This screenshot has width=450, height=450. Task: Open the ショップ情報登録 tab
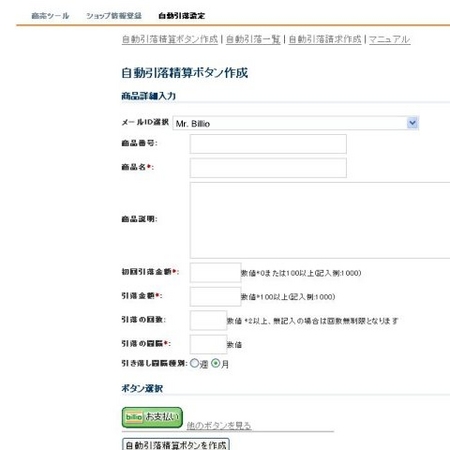pyautogui.click(x=114, y=16)
